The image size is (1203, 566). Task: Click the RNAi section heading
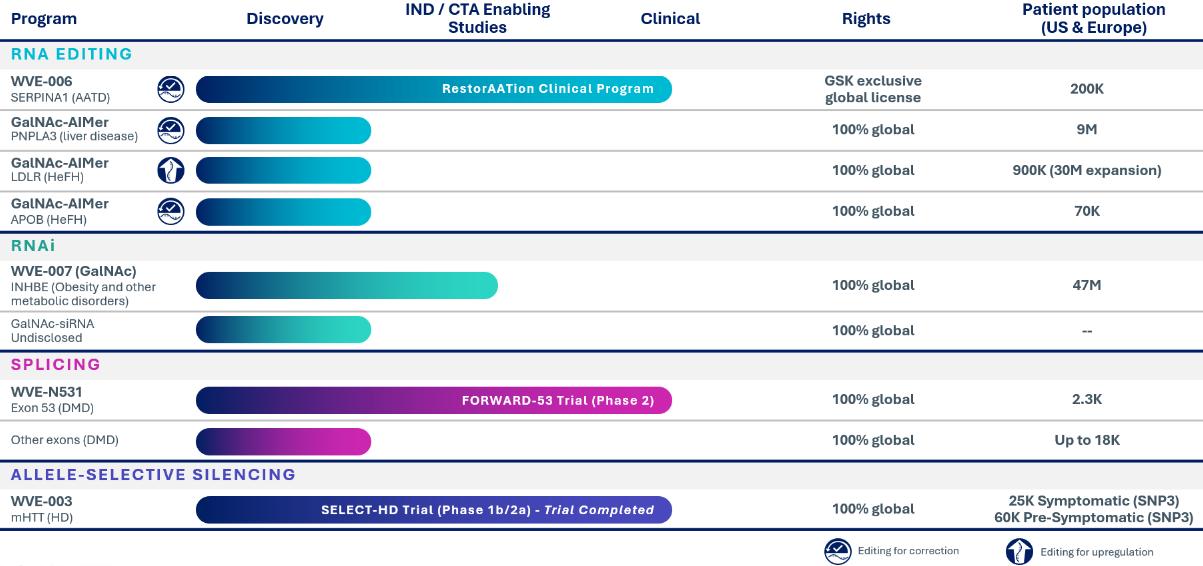pyautogui.click(x=33, y=245)
